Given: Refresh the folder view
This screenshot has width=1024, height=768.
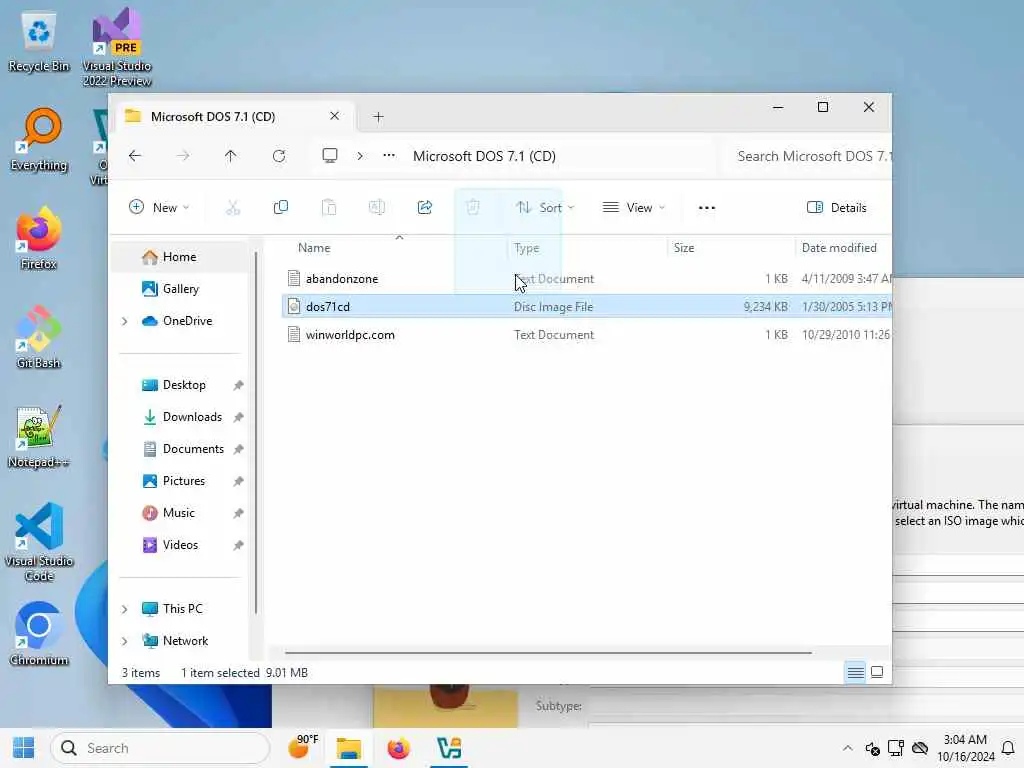Looking at the screenshot, I should [x=279, y=156].
